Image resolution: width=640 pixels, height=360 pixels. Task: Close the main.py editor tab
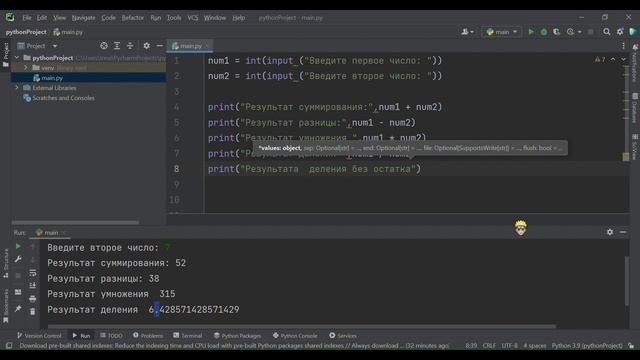point(207,46)
